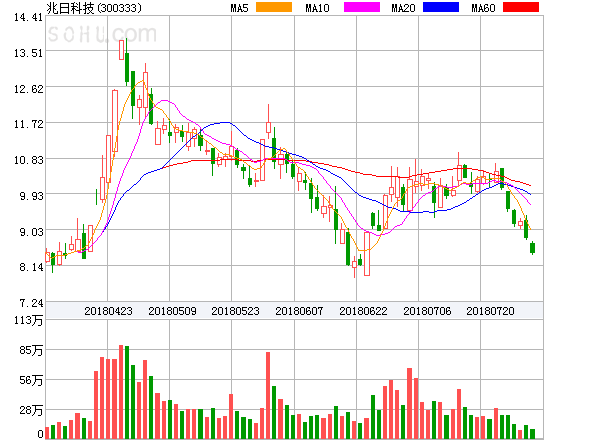The image size is (600, 440).
Task: Click the 20180509 date label
Action: [x=172, y=311]
